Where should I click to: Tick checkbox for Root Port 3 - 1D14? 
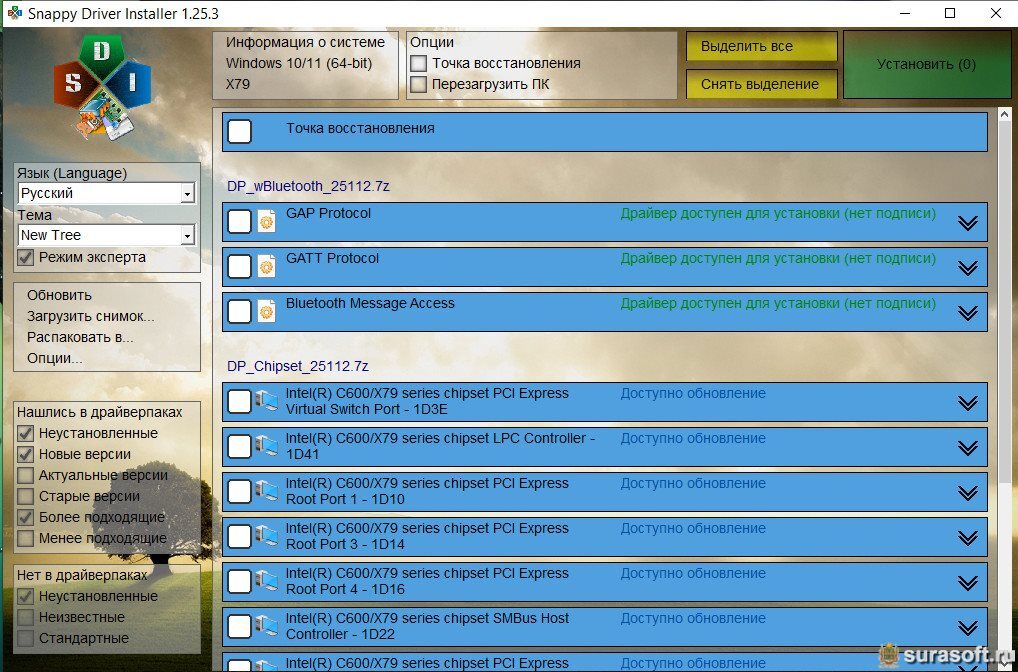pos(240,536)
